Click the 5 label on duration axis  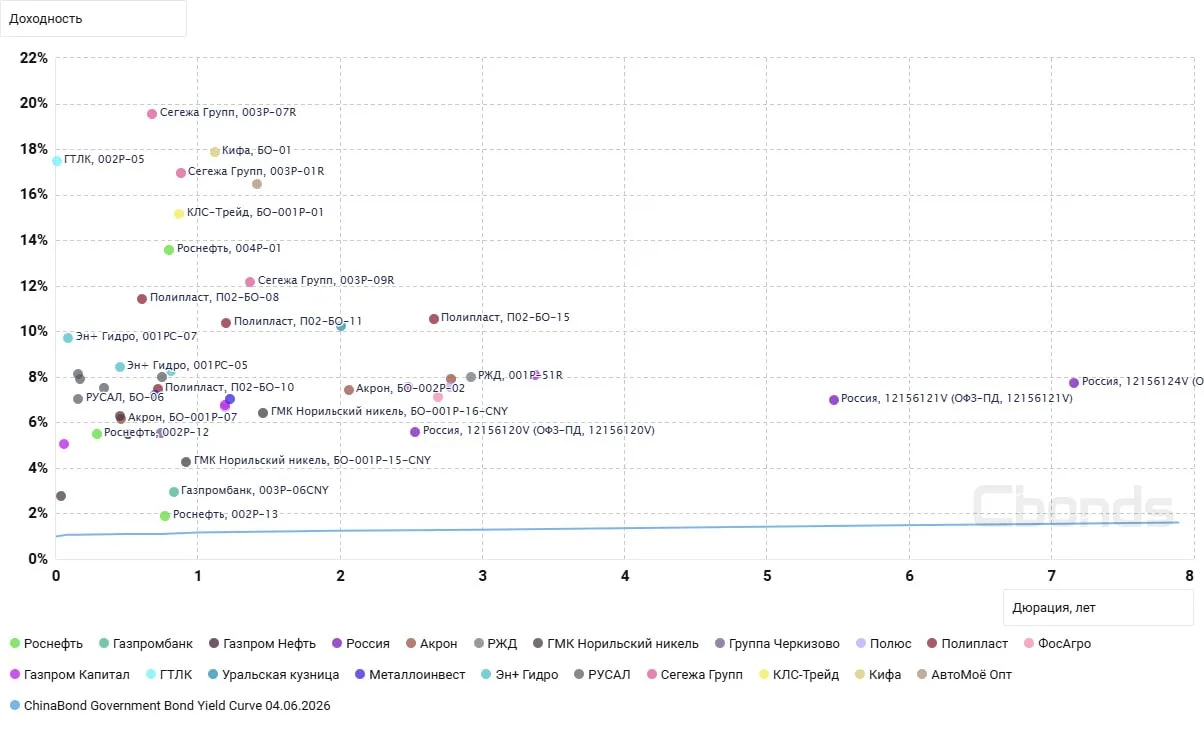pyautogui.click(x=767, y=576)
